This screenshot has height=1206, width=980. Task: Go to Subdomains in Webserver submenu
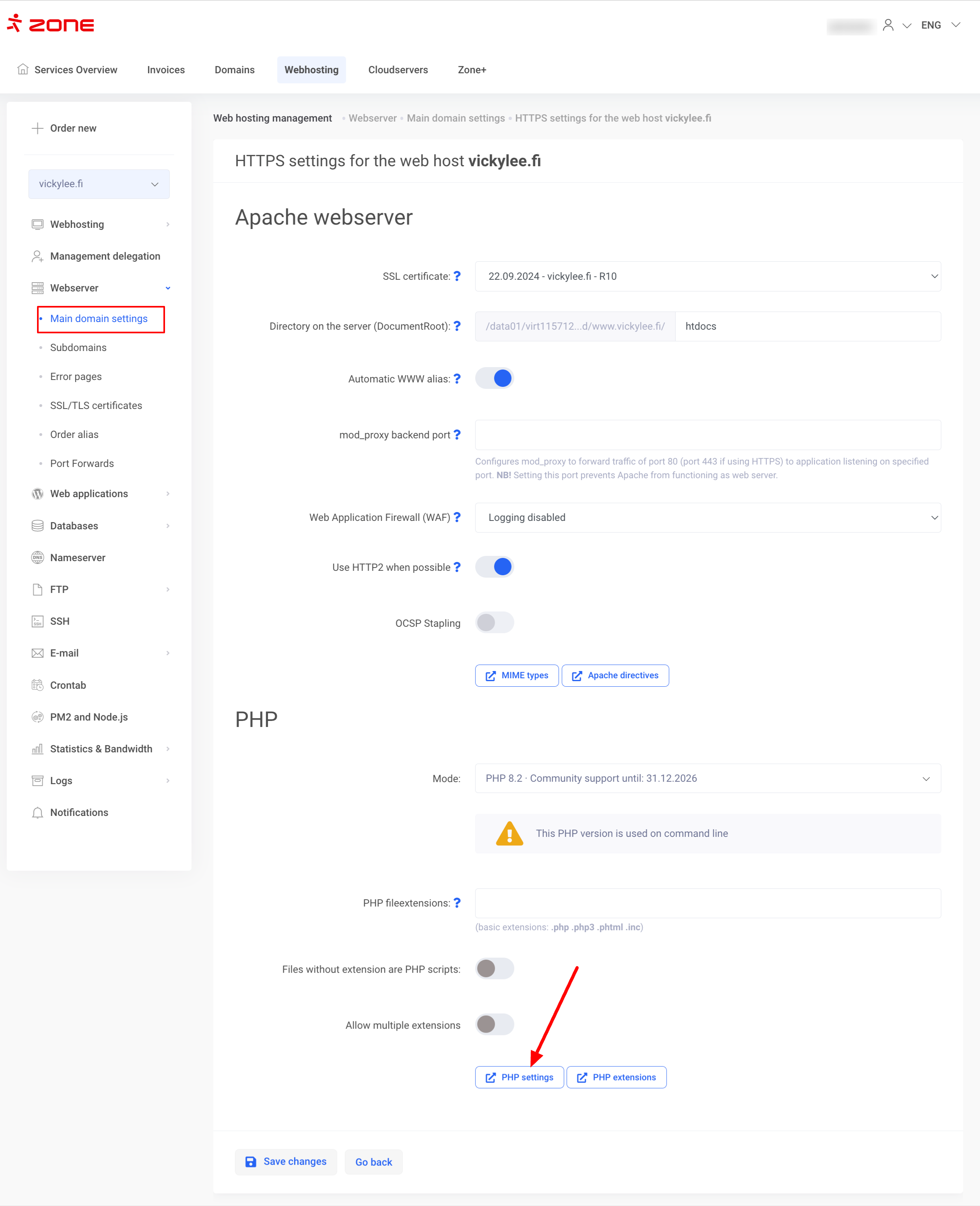[78, 347]
